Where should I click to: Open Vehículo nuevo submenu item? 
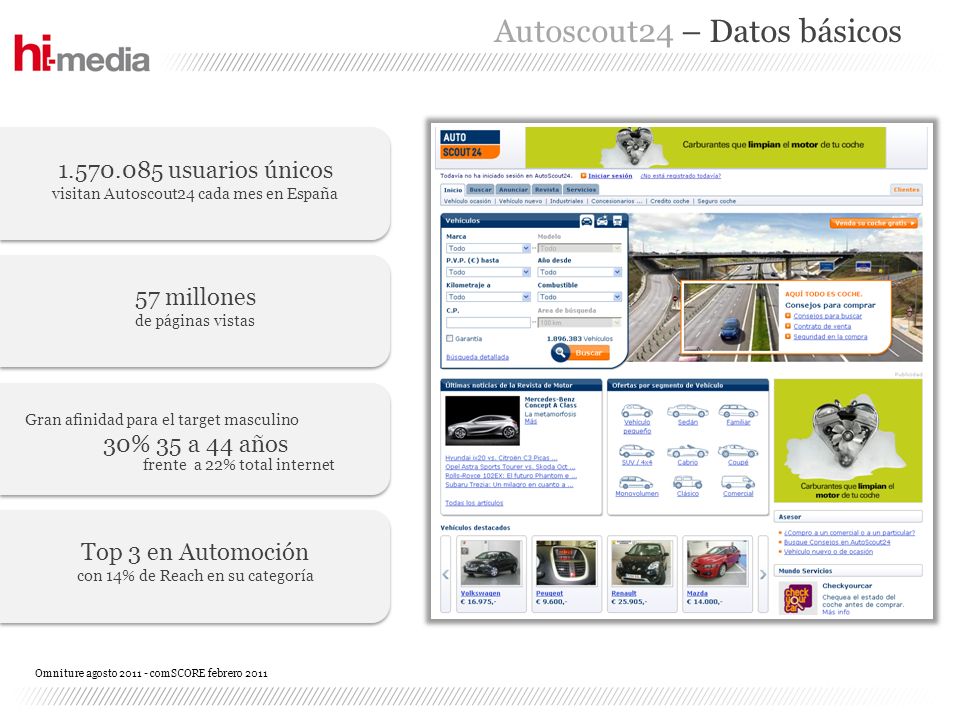click(x=520, y=201)
